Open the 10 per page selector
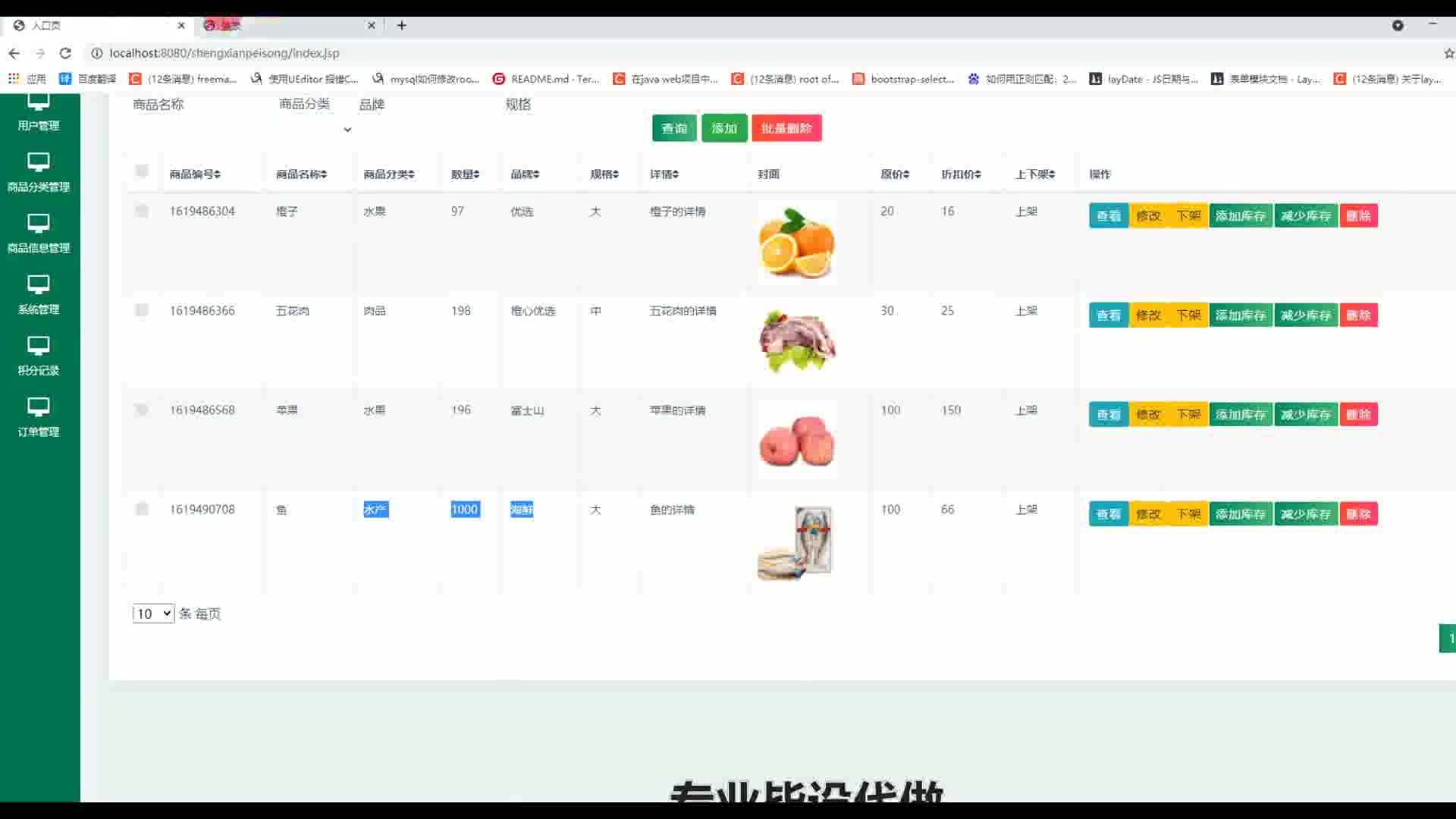 [153, 613]
